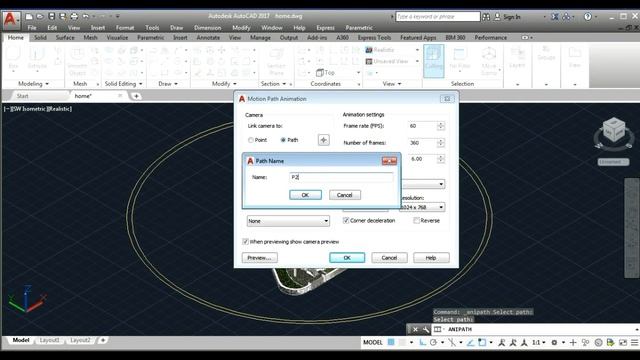The image size is (640, 360).
Task: Close the command line with X icon
Action: (415, 329)
